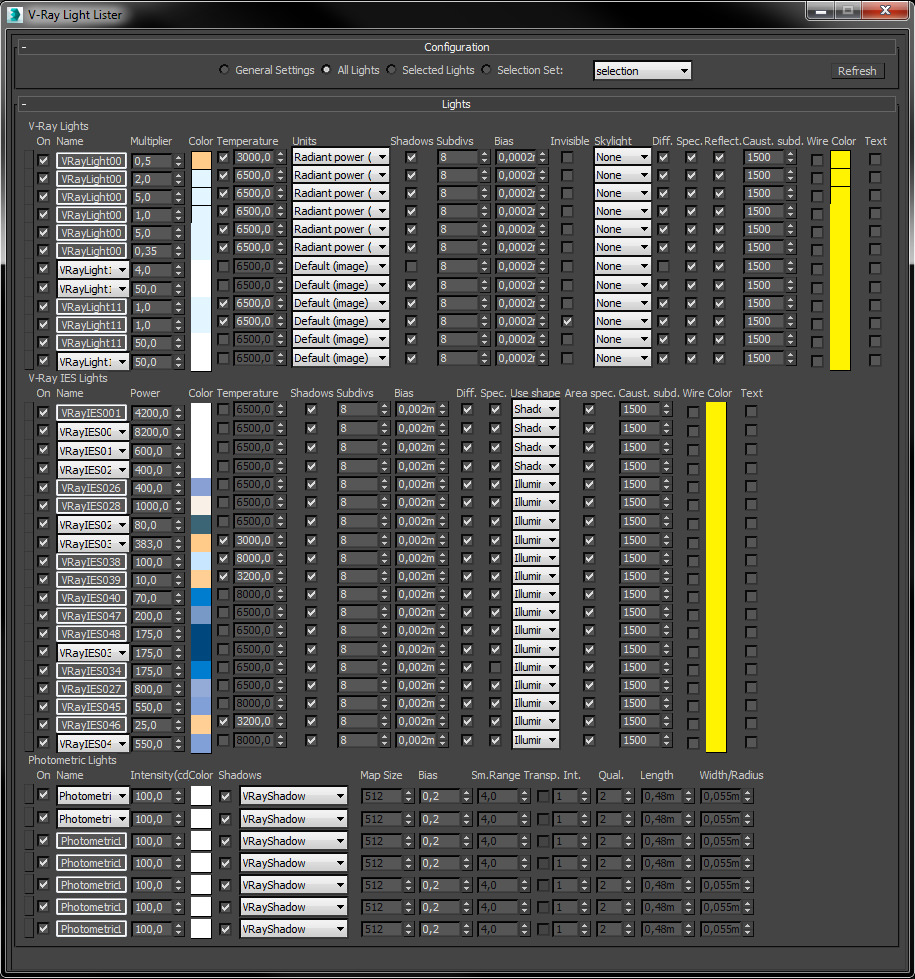This screenshot has height=979, width=915.
Task: Click the Power spinner for VRayIES039
Action: [179, 579]
